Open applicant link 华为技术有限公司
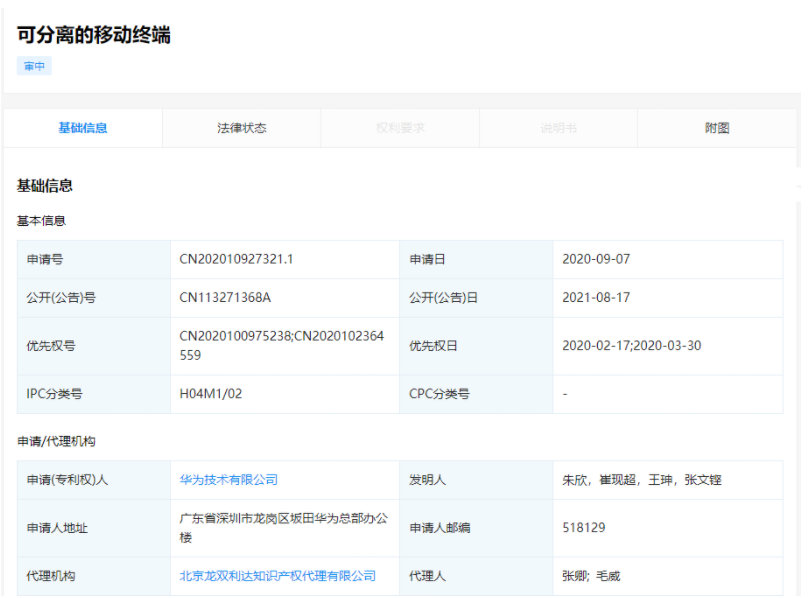The image size is (810, 598). (228, 480)
